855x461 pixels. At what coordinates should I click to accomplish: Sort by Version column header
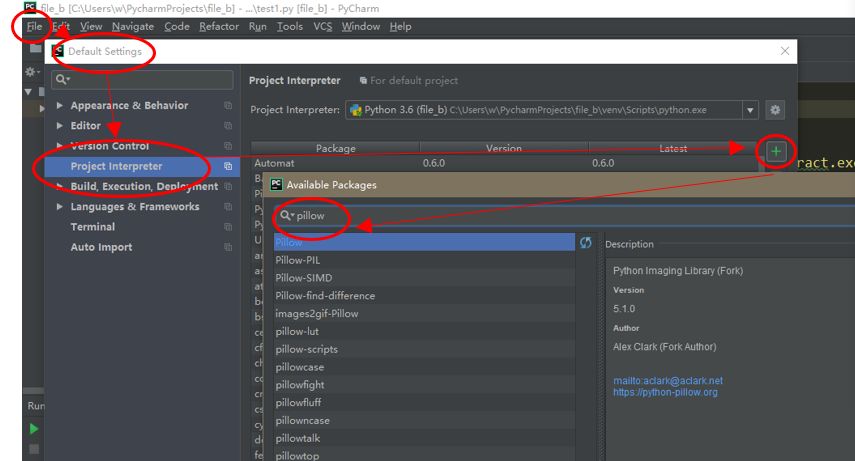[x=504, y=148]
